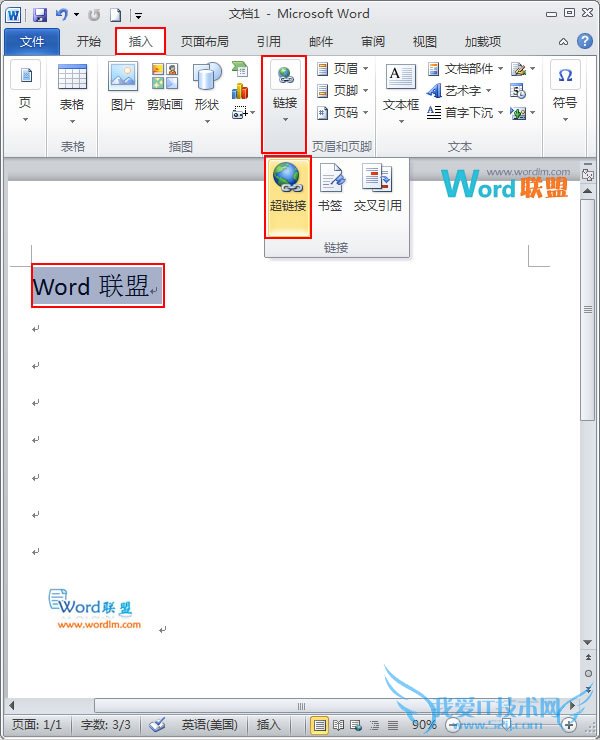Screen dimensions: 600x740
Task: Click 交叉引用 cross-reference button
Action: click(x=378, y=187)
